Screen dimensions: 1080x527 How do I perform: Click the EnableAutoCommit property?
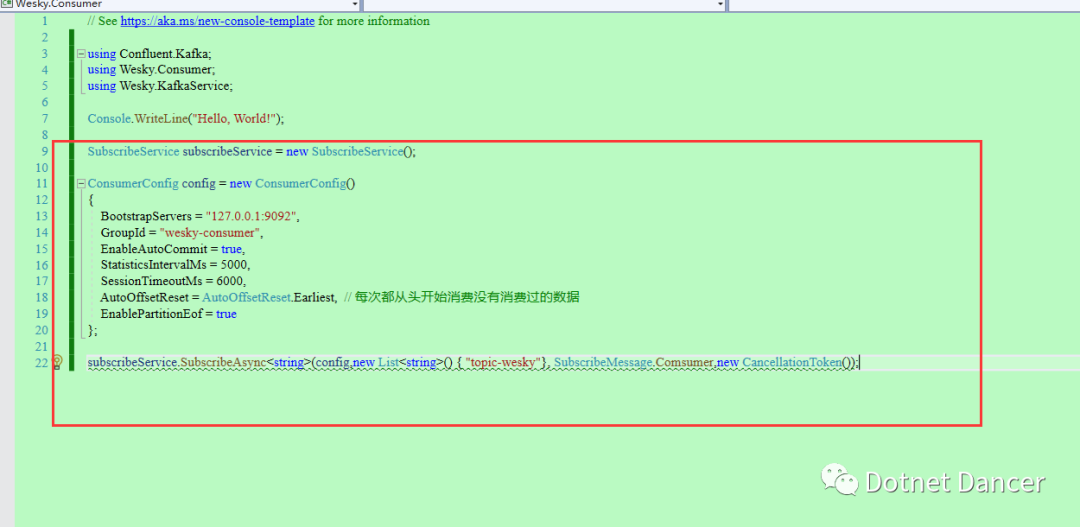point(154,249)
